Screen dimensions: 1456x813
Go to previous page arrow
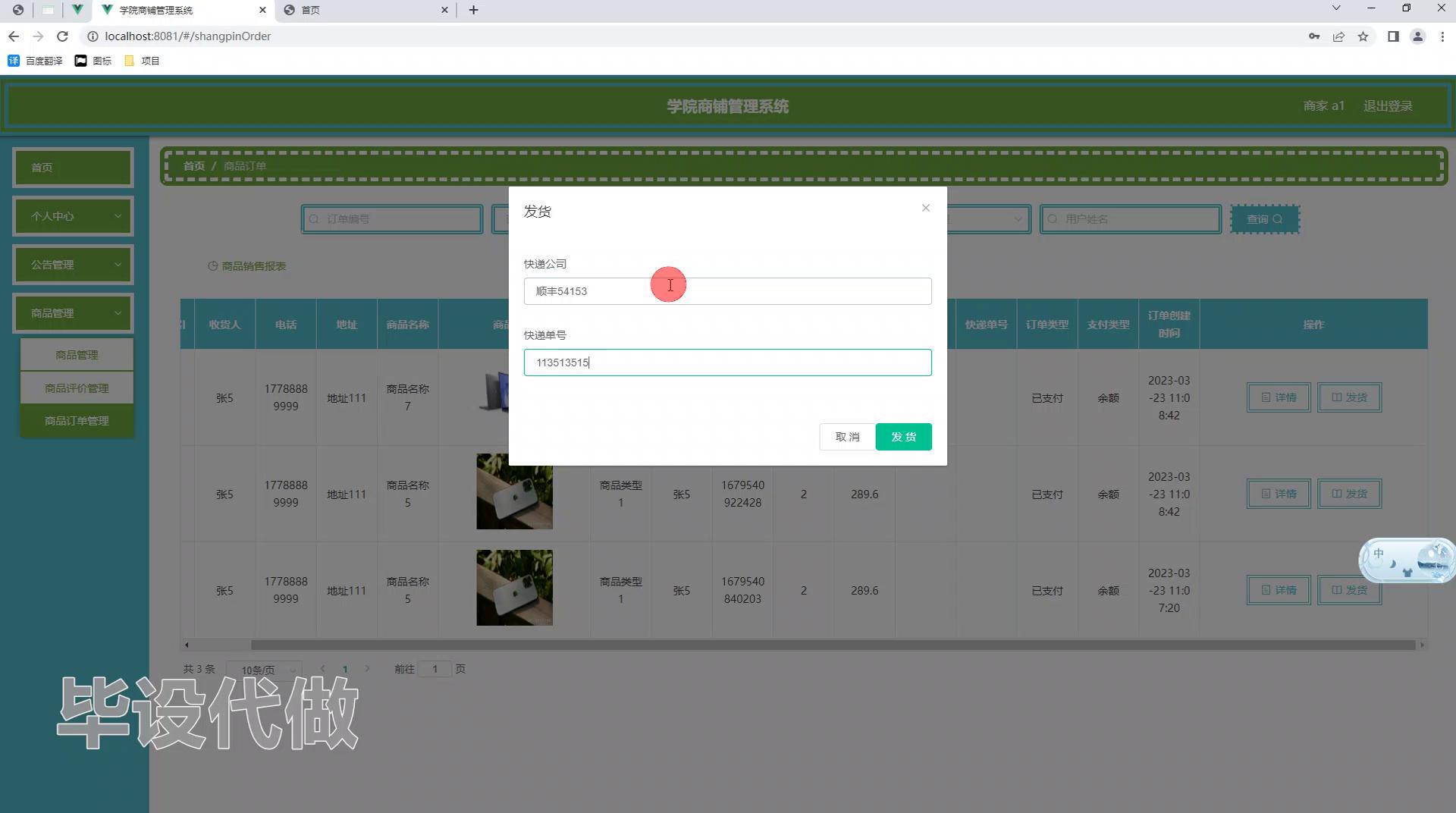click(x=323, y=669)
